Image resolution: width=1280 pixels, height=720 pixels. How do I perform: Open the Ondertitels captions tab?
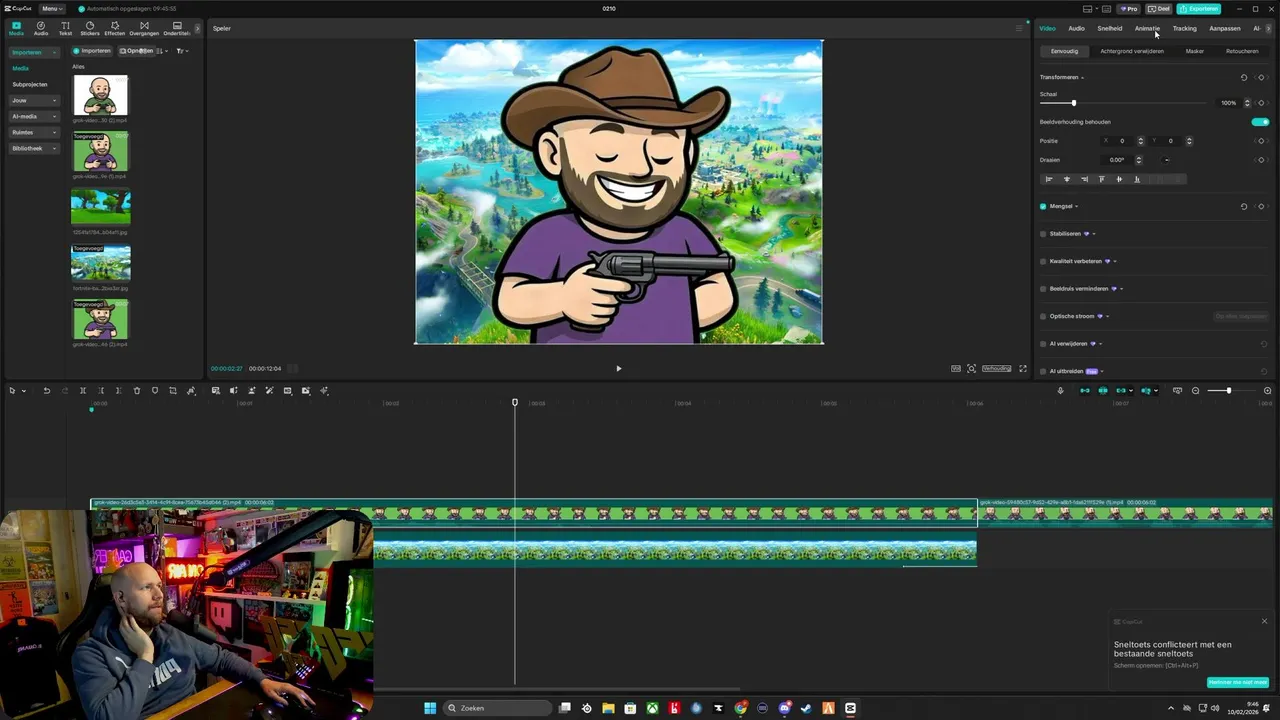(177, 28)
